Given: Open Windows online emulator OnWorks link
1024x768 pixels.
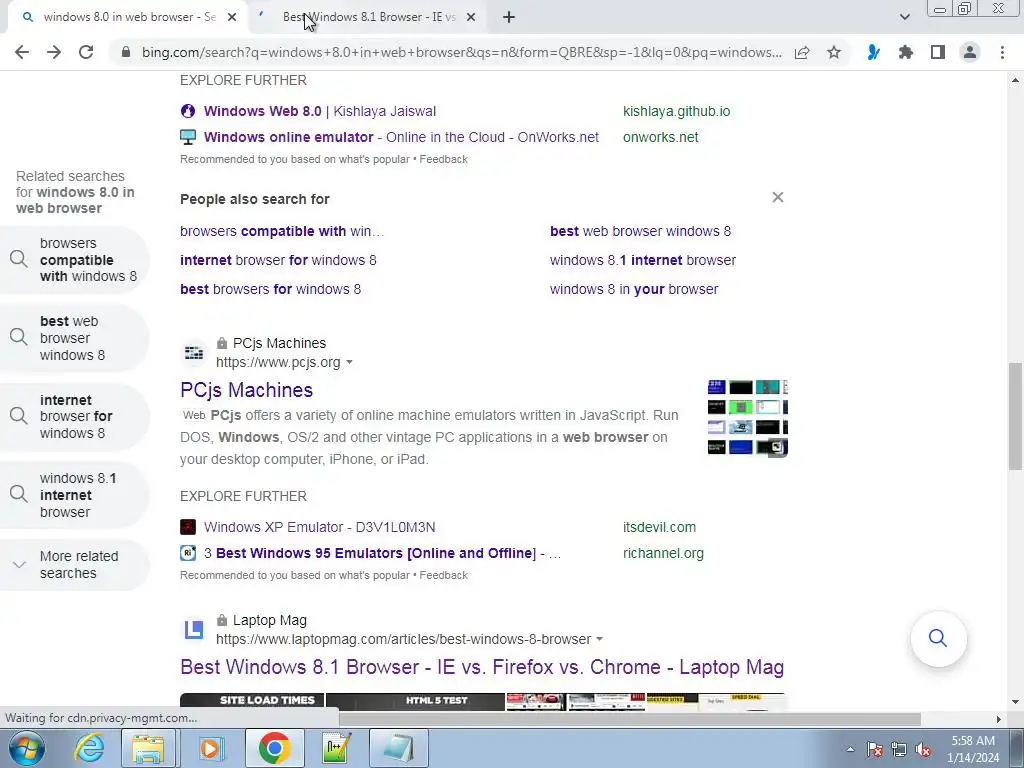Looking at the screenshot, I should [401, 137].
